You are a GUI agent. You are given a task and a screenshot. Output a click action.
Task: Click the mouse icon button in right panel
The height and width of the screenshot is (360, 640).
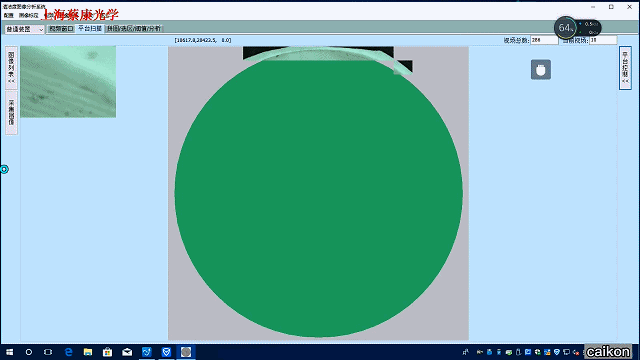click(541, 69)
